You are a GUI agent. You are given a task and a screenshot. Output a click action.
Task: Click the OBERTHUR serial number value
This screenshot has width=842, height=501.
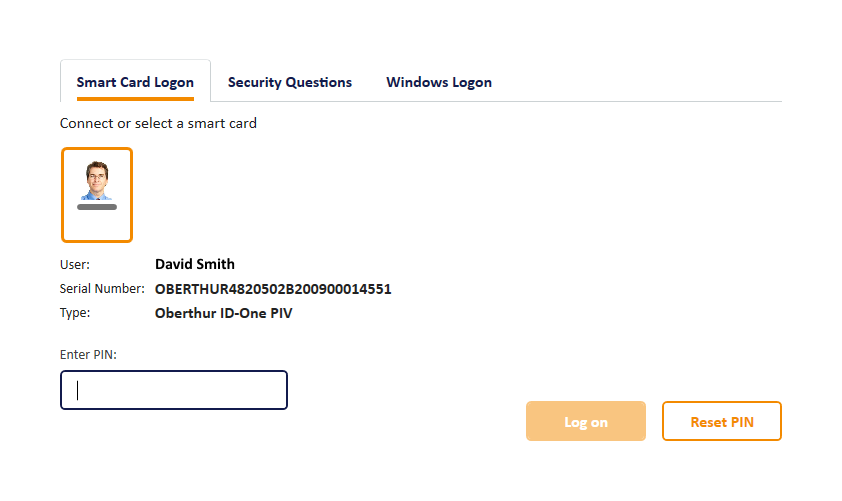(273, 289)
